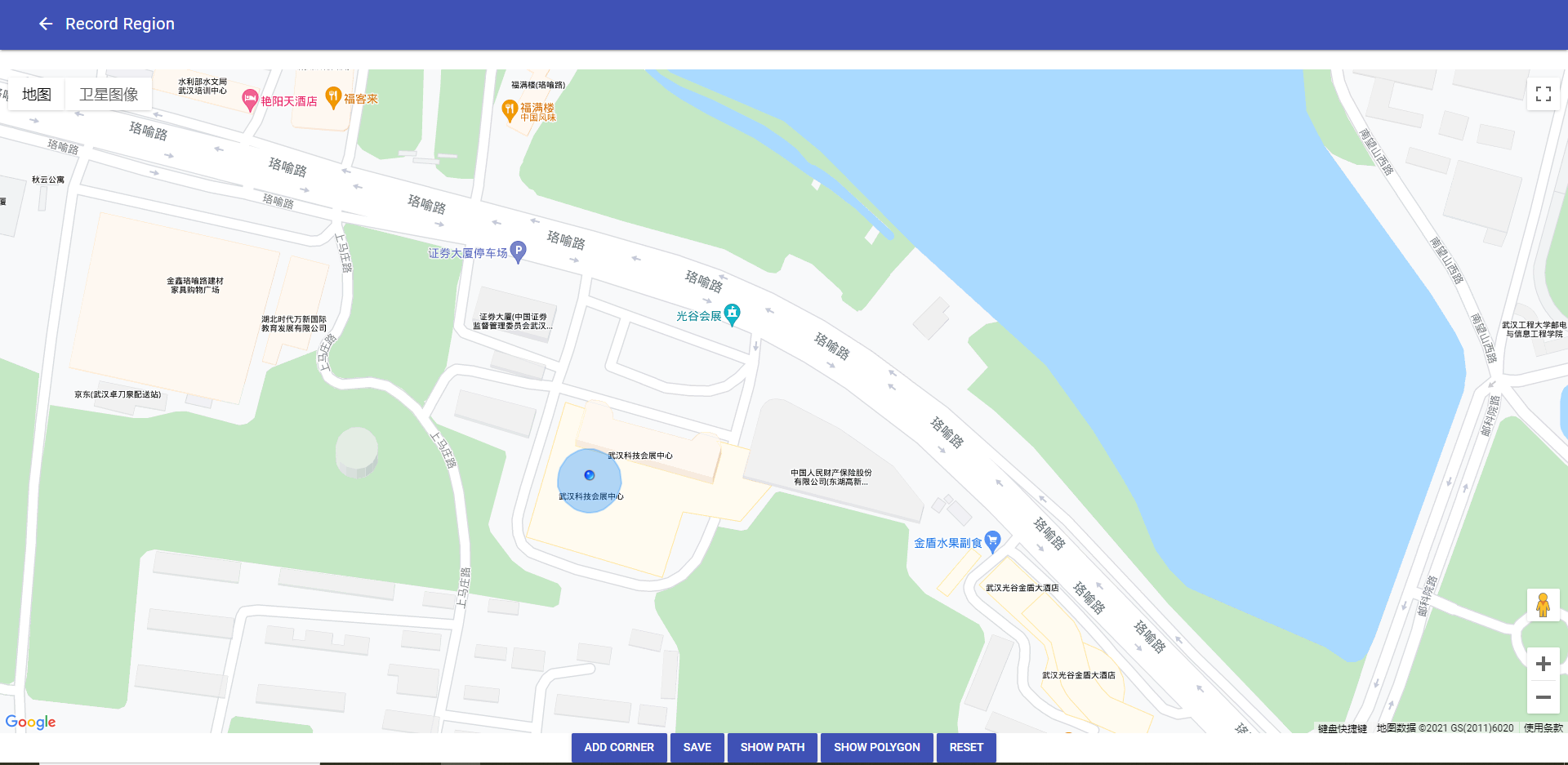Open 键盘快捷键 keyboard shortcuts
The width and height of the screenshot is (1568, 765).
click(x=1342, y=728)
